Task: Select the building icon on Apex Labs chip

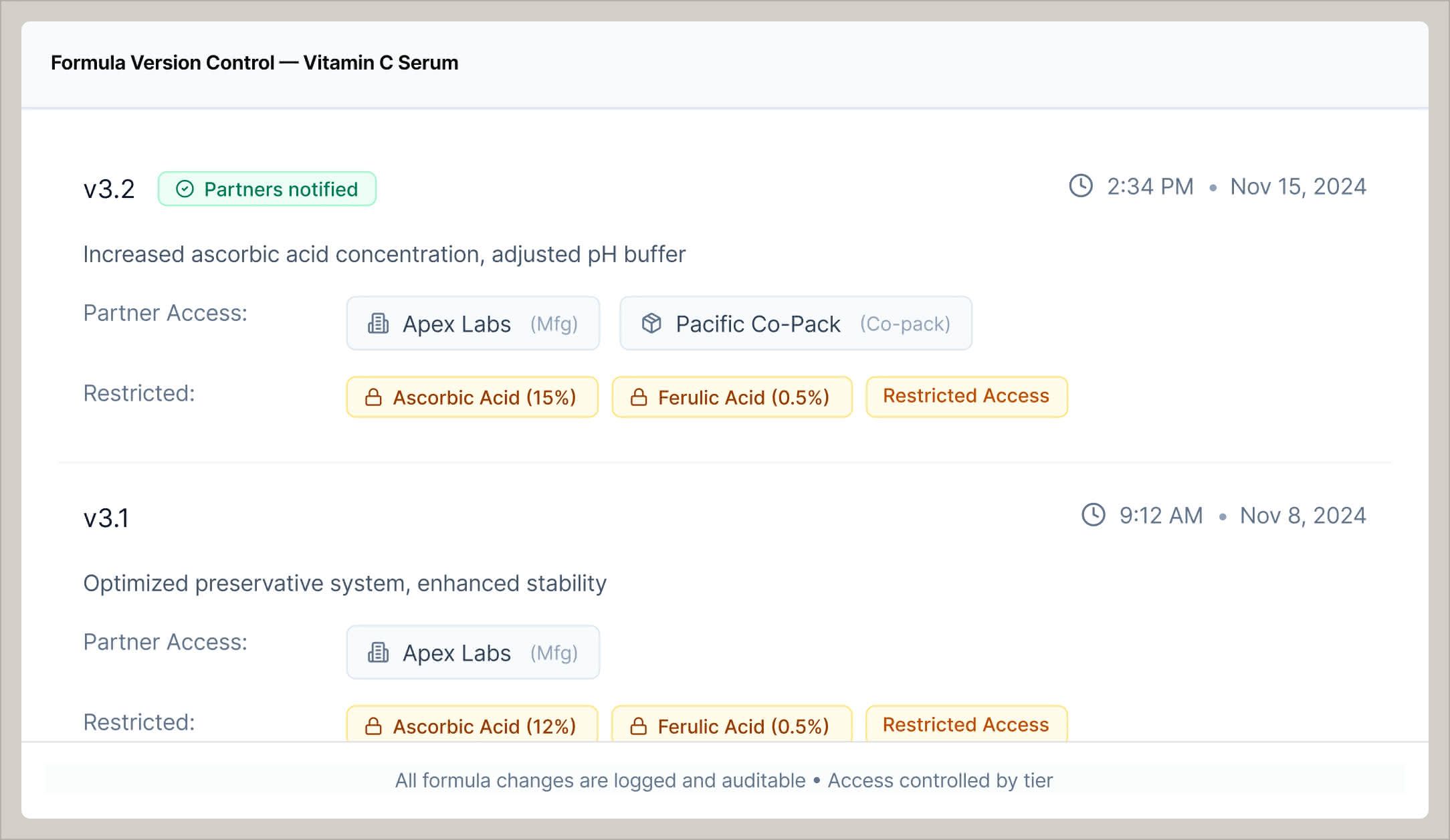Action: tap(378, 323)
